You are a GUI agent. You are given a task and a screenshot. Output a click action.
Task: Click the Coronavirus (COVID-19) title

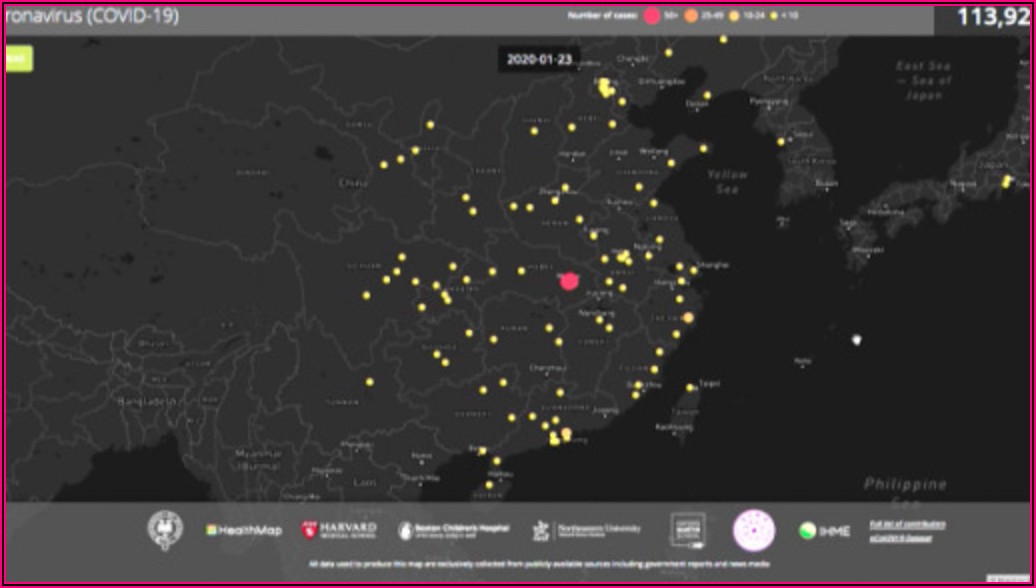[x=92, y=17]
